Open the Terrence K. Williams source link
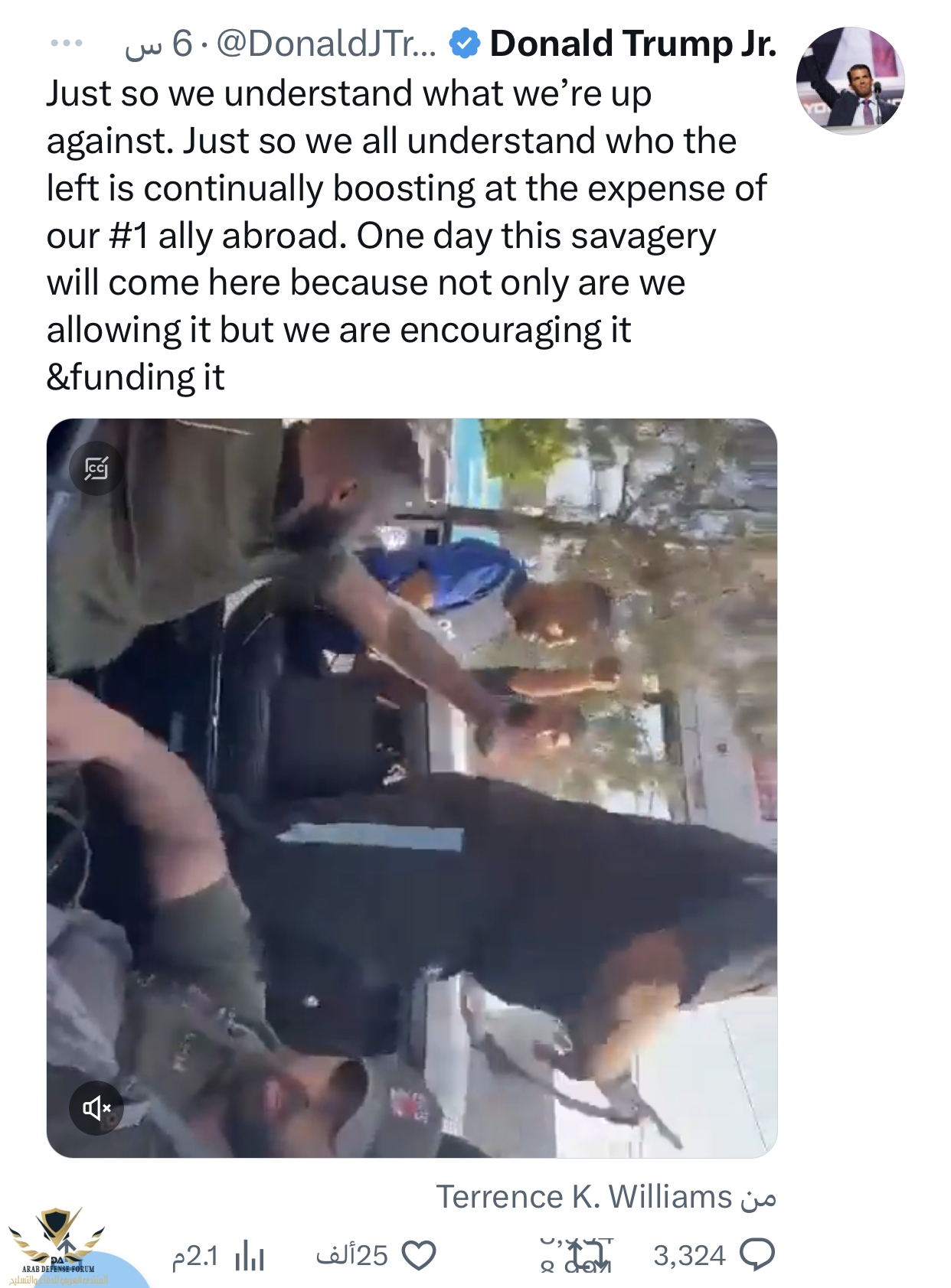 point(584,1196)
